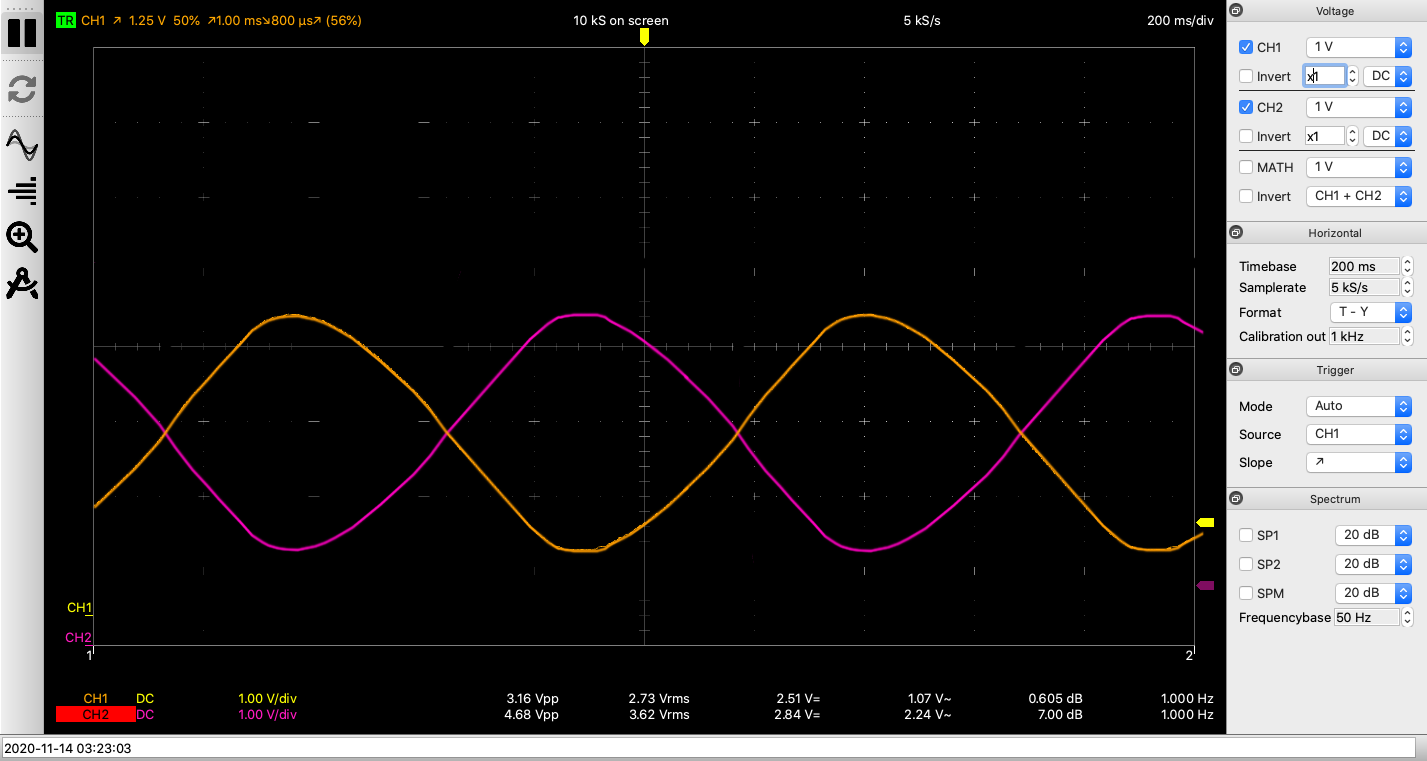Click the timestamp status field 2020-11-14
The image size is (1427, 761).
click(x=708, y=748)
